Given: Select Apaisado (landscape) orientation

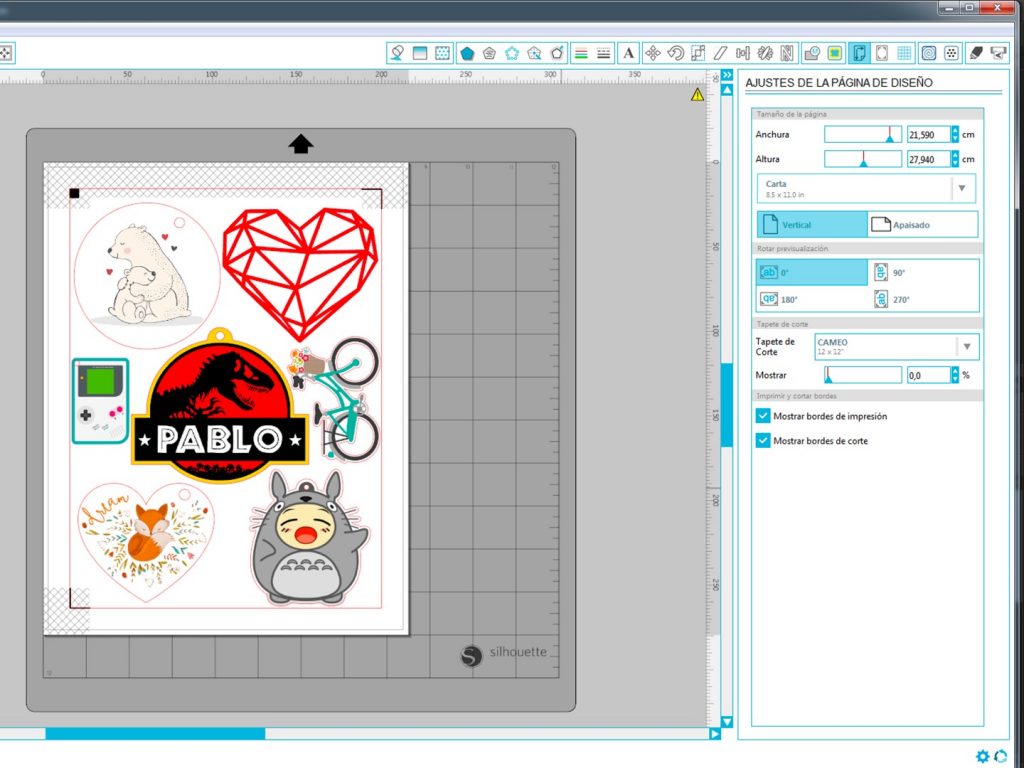Looking at the screenshot, I should point(923,224).
